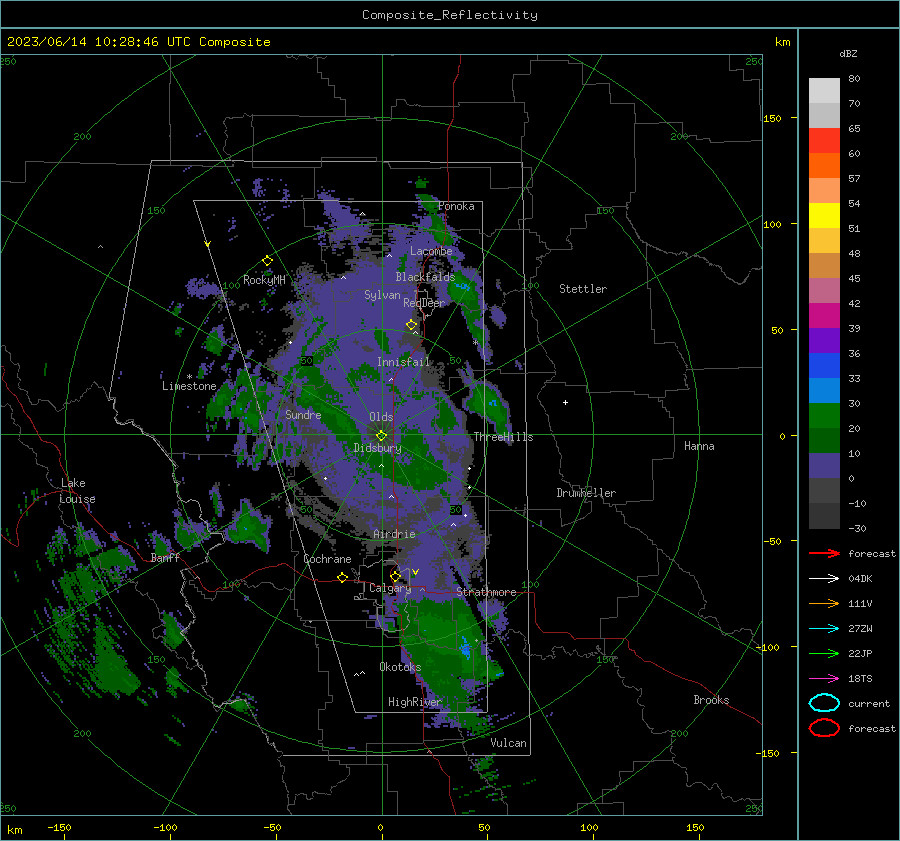
Task: Click the Brooks label
Action: (711, 700)
